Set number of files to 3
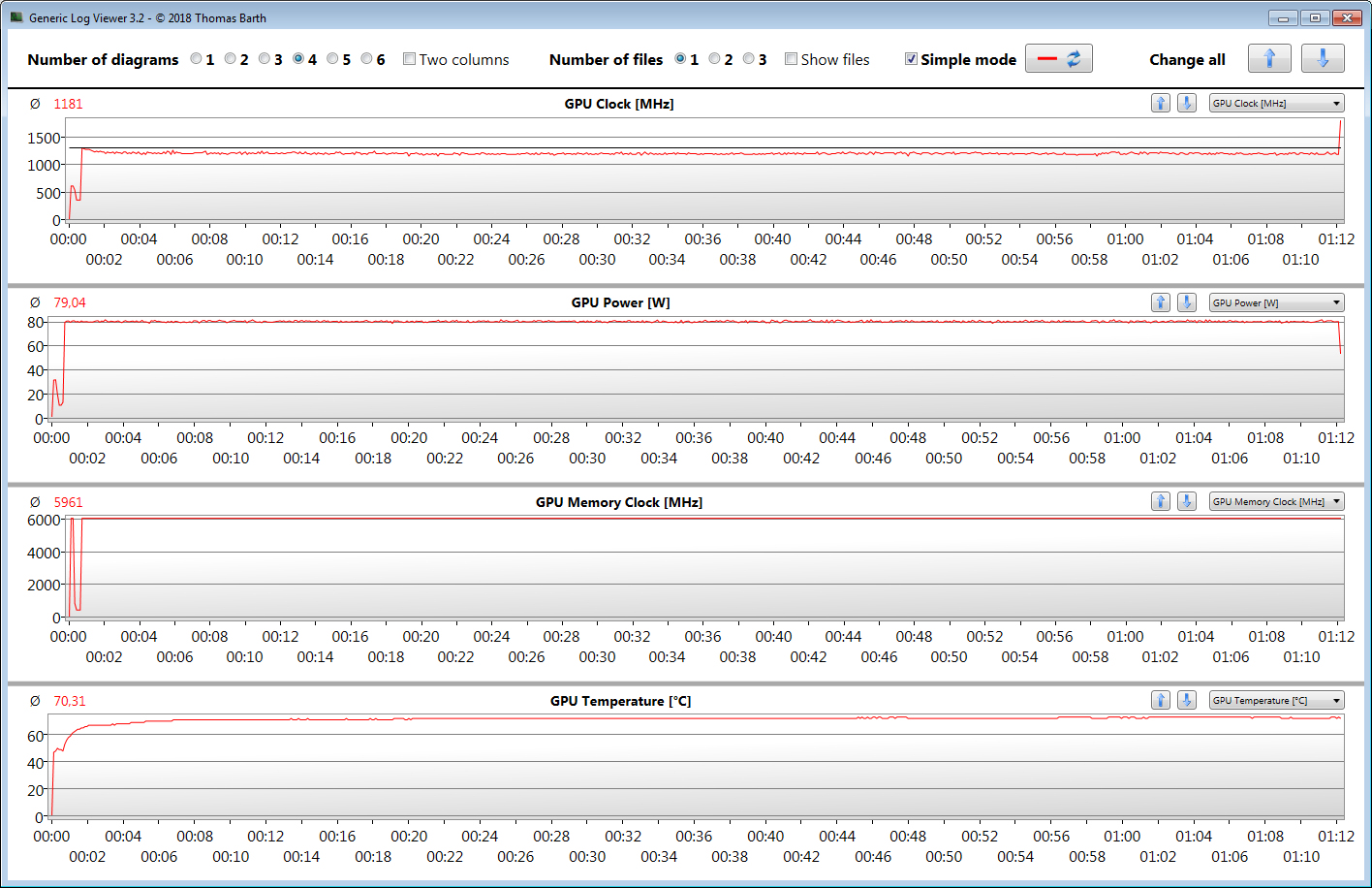1372x888 pixels. [749, 59]
